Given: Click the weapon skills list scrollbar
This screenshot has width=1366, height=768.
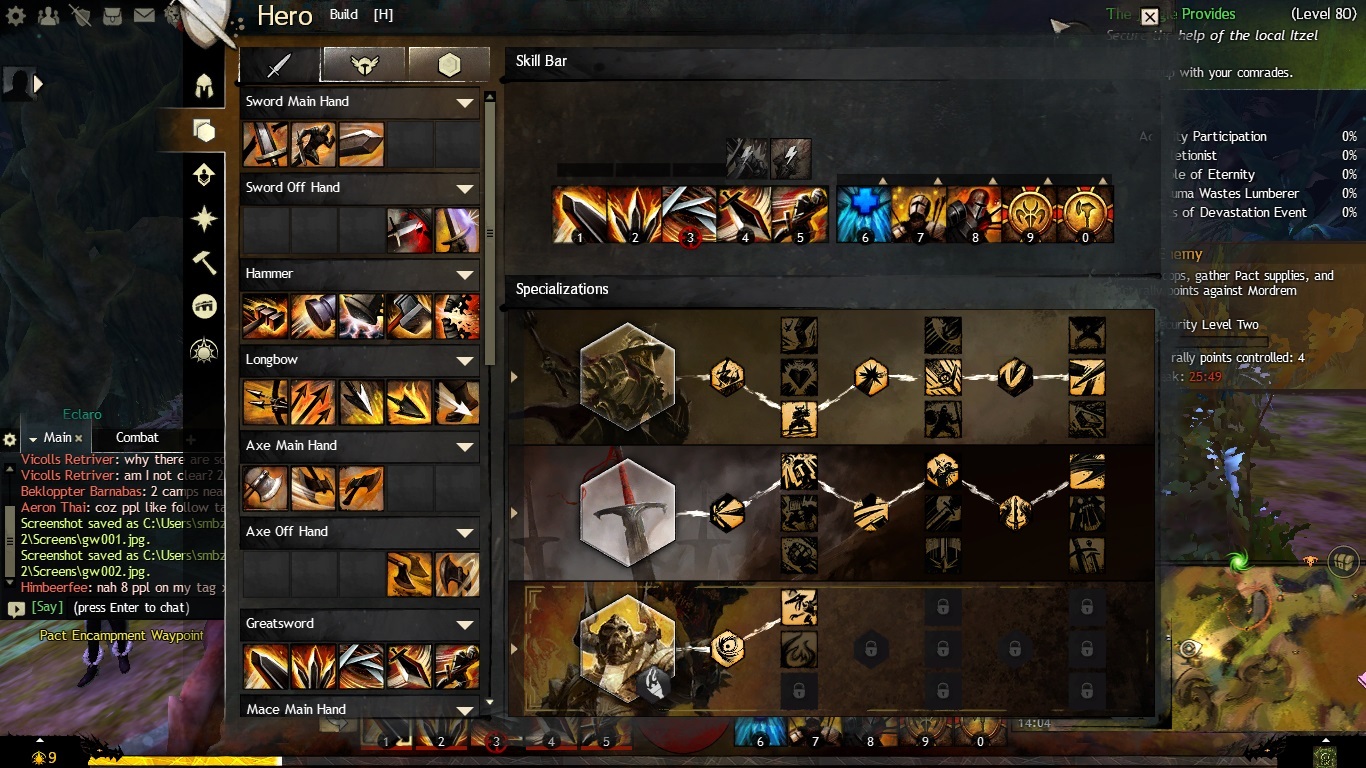Looking at the screenshot, I should (x=489, y=230).
